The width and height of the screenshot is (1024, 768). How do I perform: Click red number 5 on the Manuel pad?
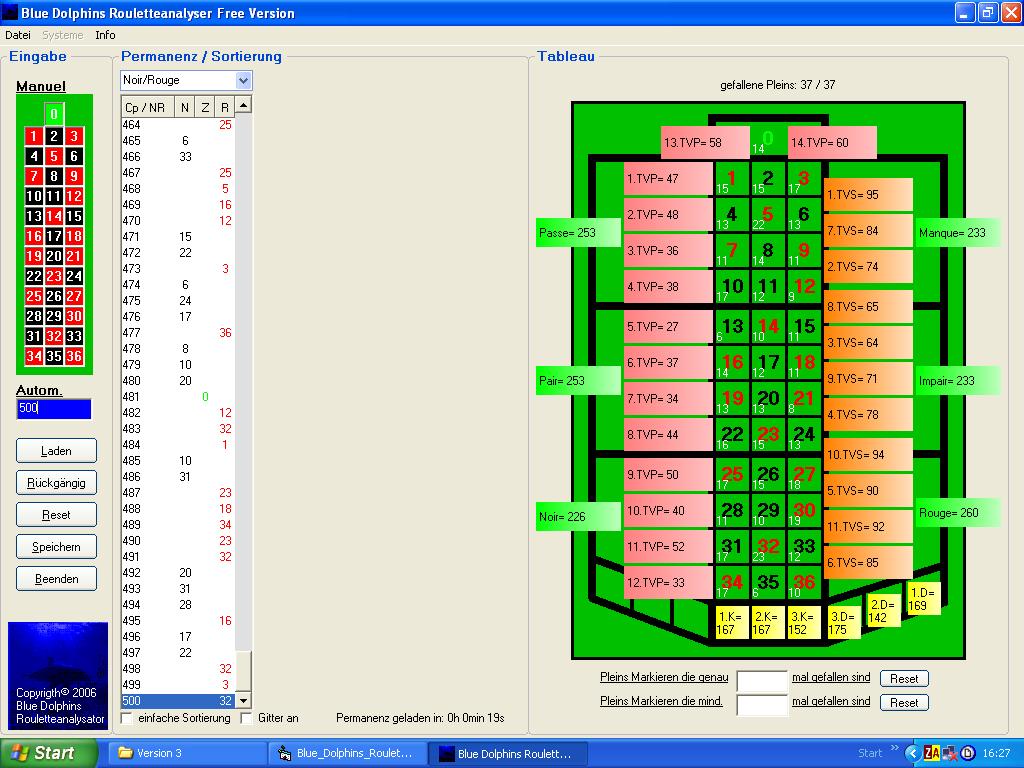[54, 156]
